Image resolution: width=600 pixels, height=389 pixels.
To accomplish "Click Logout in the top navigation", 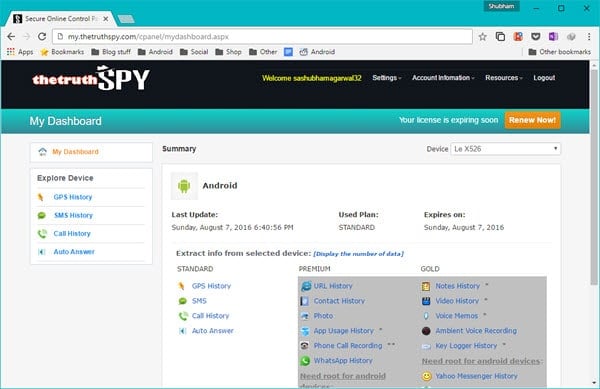I will [x=544, y=78].
